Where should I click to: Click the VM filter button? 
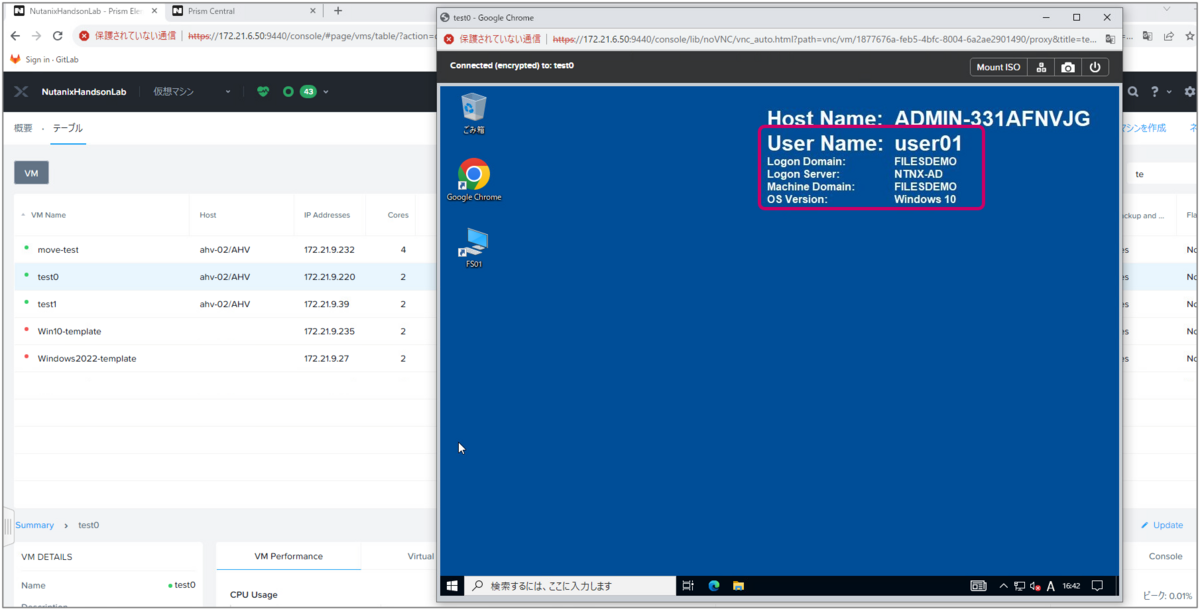(x=31, y=173)
